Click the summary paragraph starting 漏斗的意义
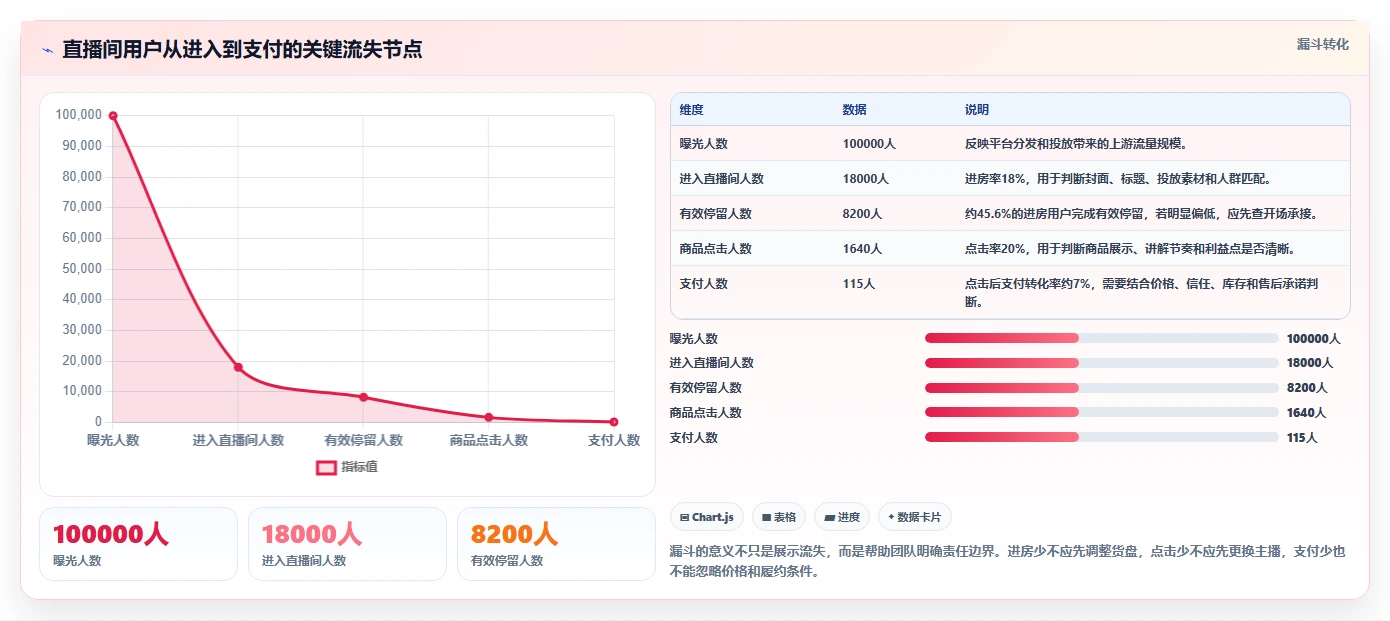This screenshot has width=1390, height=621. pos(1008,561)
